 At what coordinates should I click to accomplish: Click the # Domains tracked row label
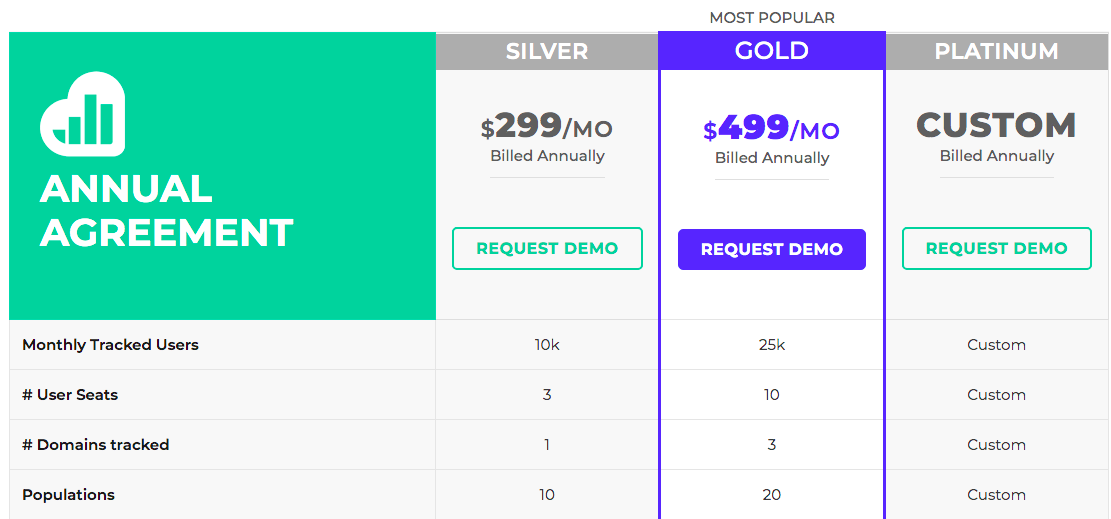pos(96,445)
